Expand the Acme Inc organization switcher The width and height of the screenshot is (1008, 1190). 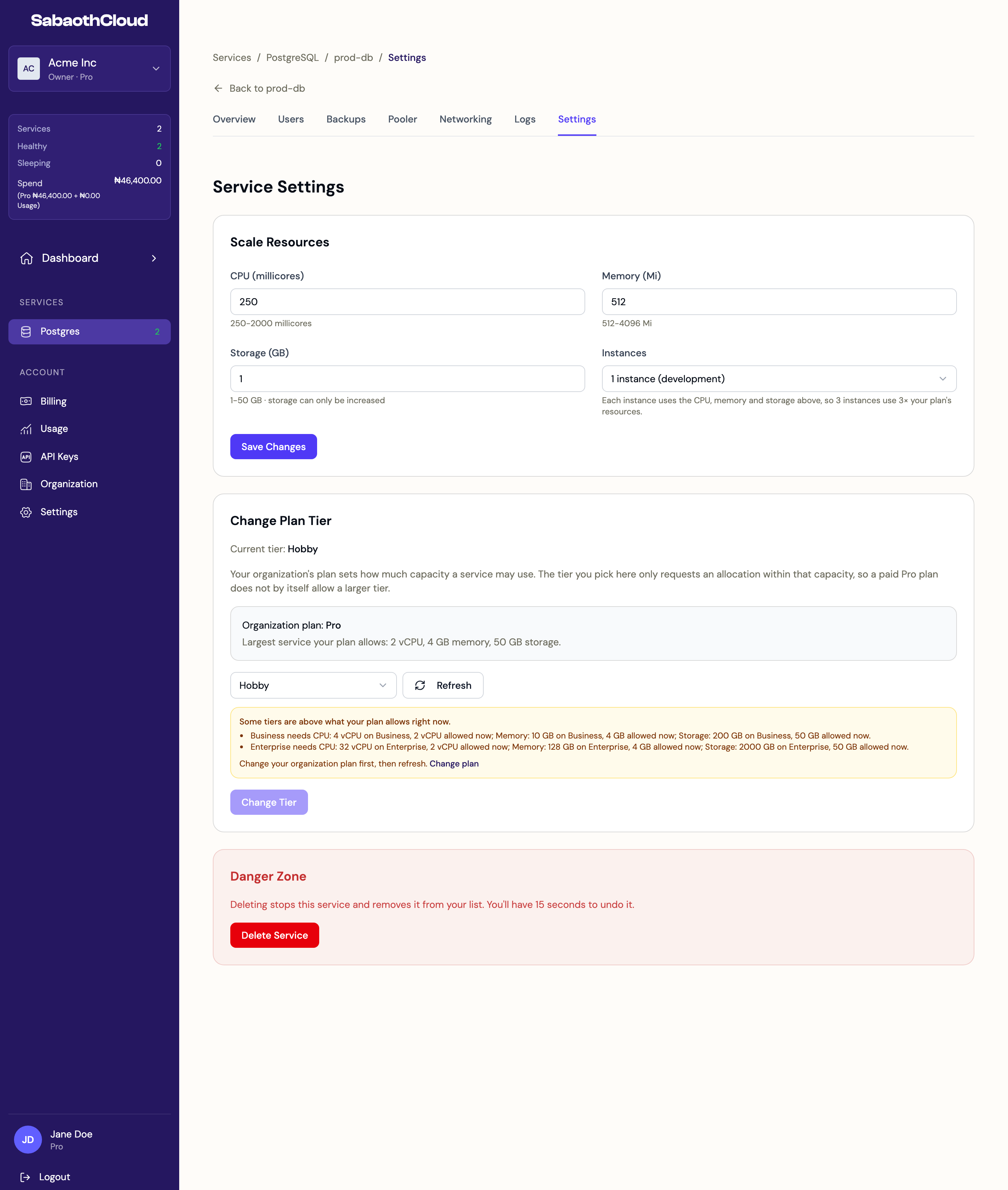[x=90, y=69]
